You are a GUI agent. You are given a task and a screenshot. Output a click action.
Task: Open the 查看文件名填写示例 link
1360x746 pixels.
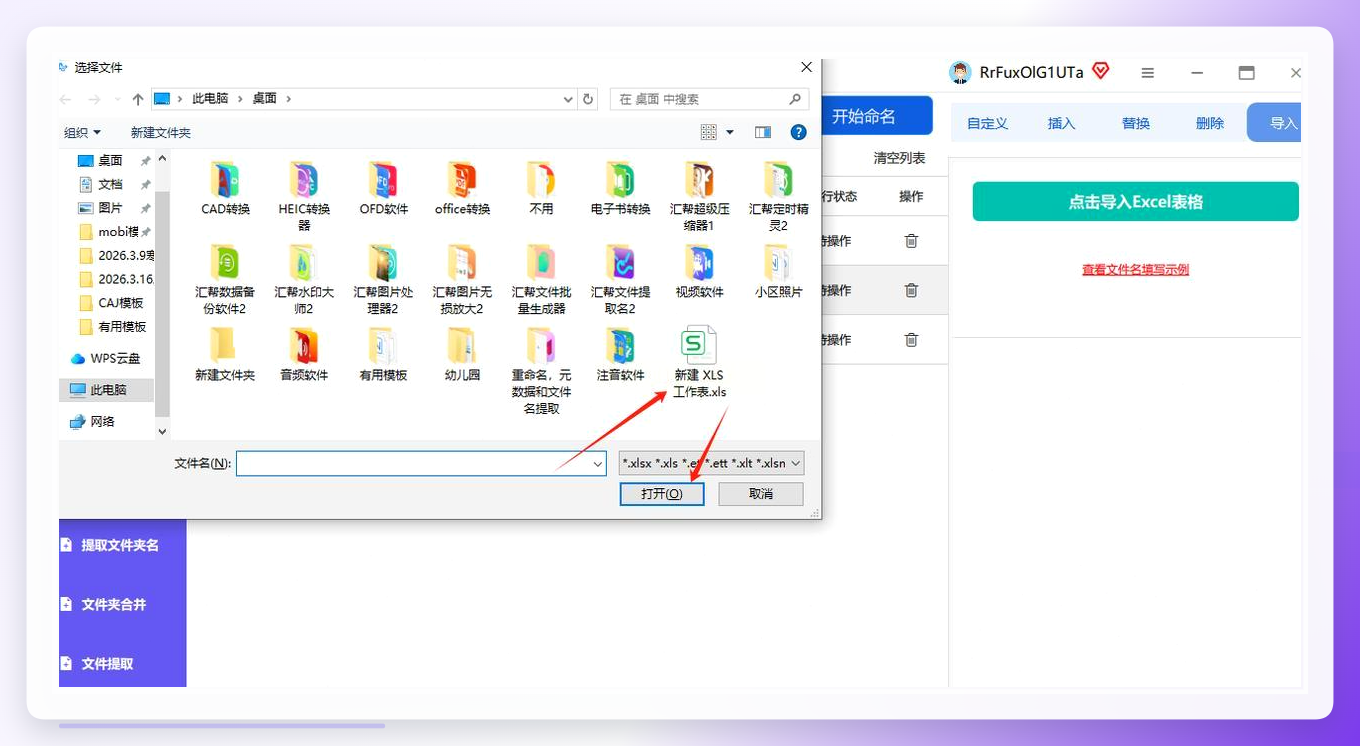coord(1135,270)
